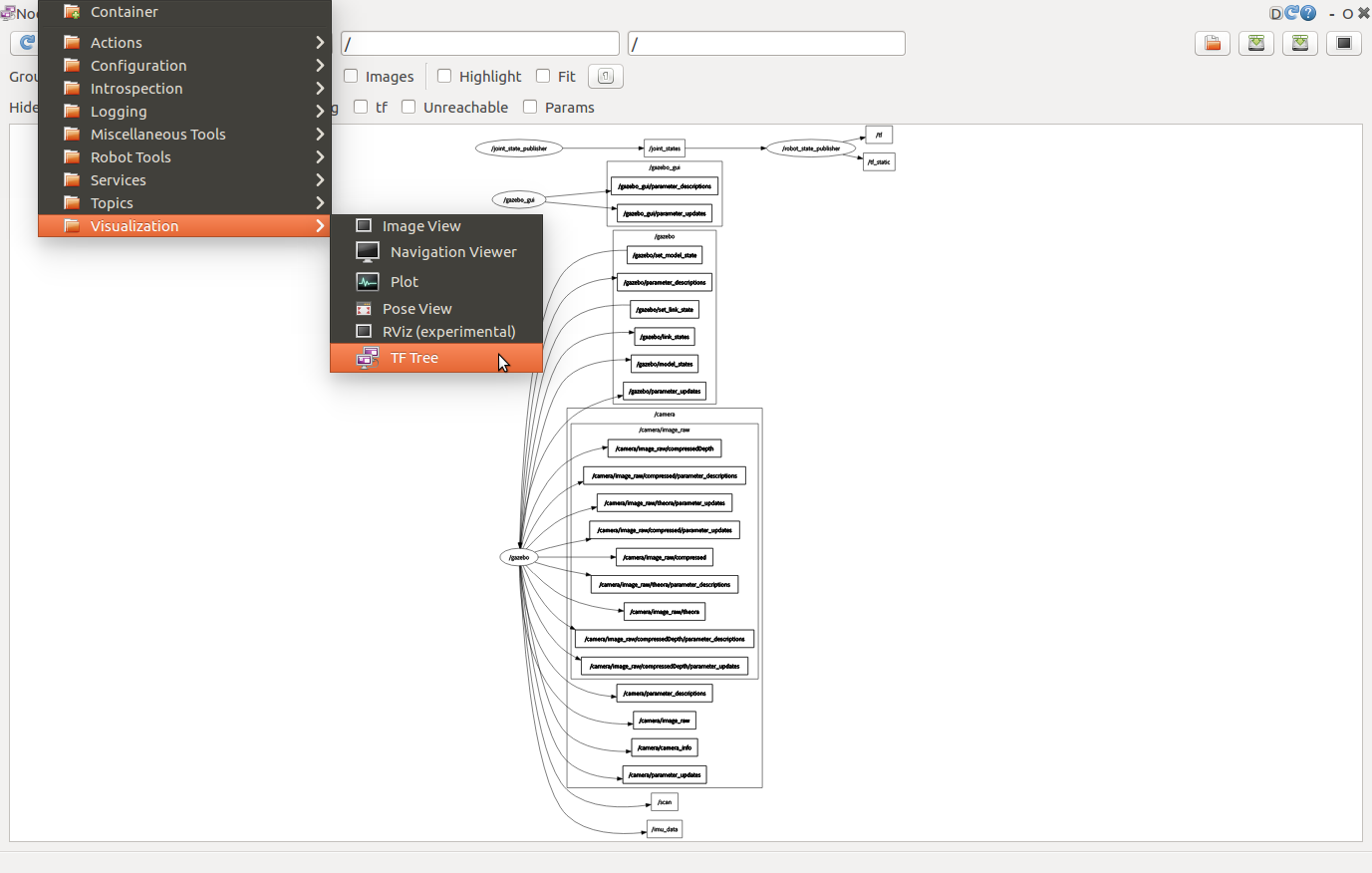This screenshot has height=873, width=1372.
Task: Select the highlighted Visualization menu entry
Action: [184, 225]
